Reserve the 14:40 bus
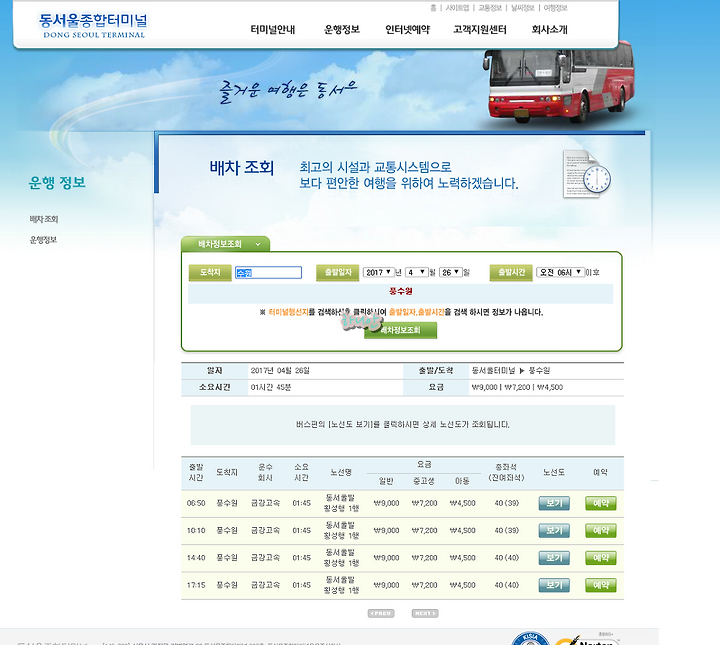 tap(601, 558)
